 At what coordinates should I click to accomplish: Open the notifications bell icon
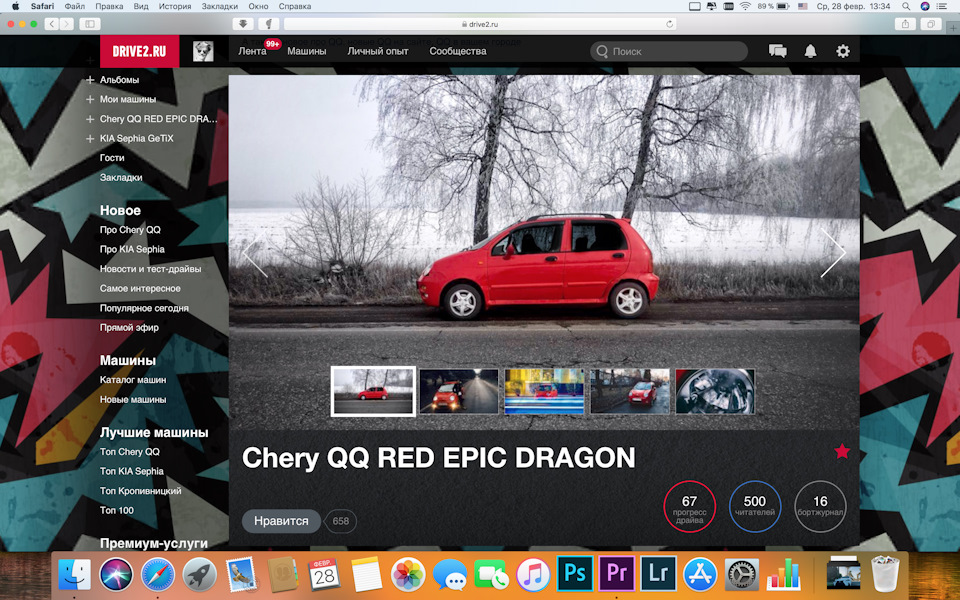tap(810, 51)
